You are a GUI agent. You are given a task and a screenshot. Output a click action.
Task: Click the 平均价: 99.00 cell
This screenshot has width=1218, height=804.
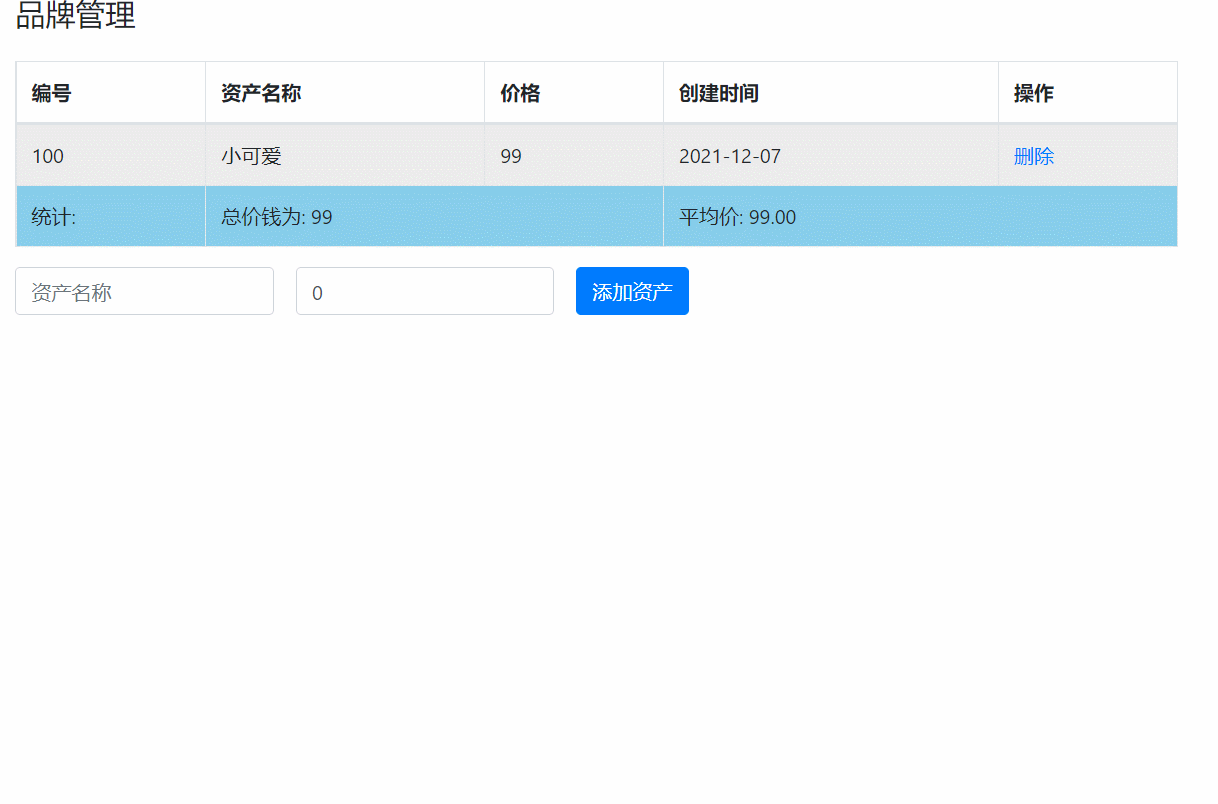(x=736, y=216)
